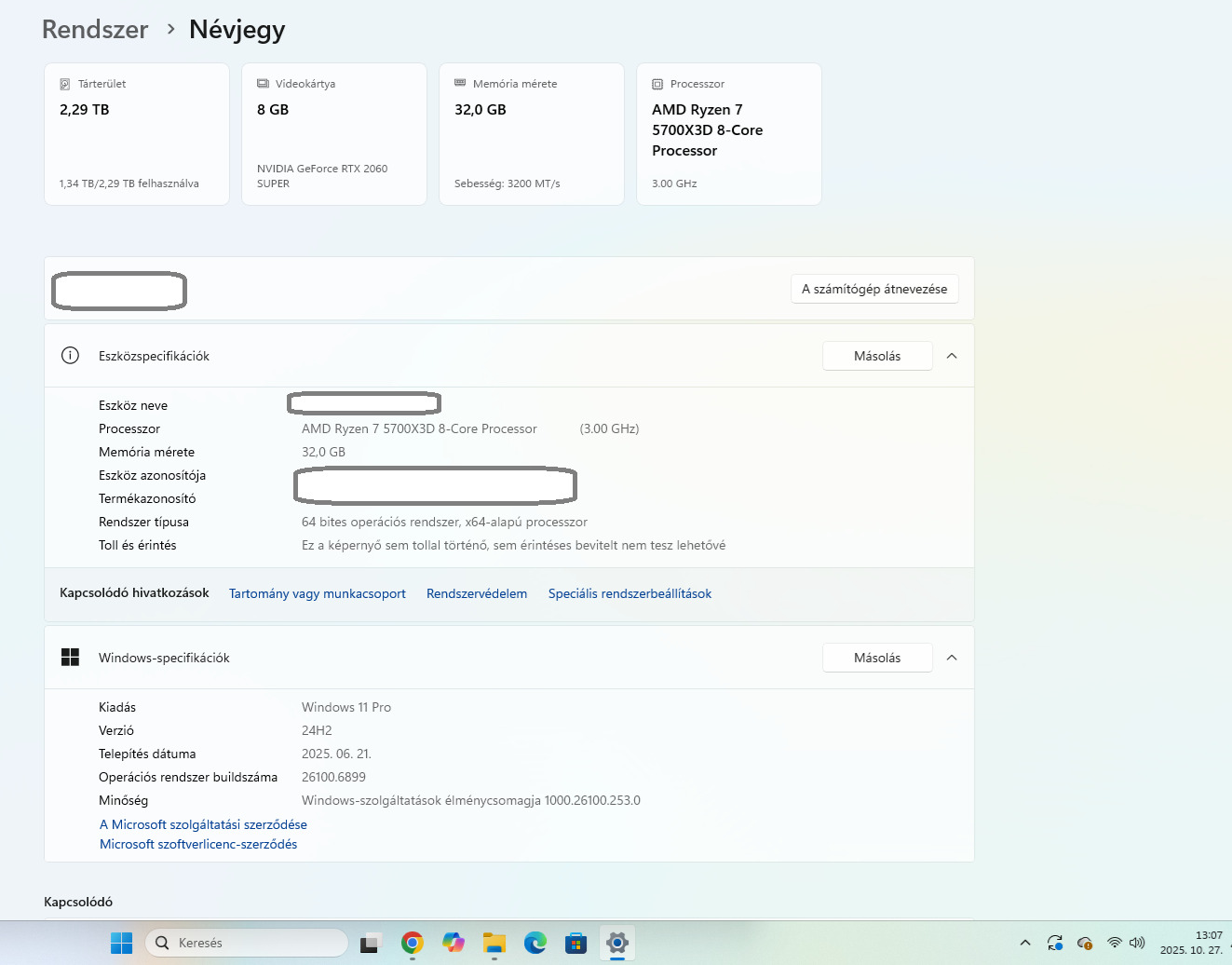Select the 64 bites operációs rendszer text

pyautogui.click(x=444, y=522)
